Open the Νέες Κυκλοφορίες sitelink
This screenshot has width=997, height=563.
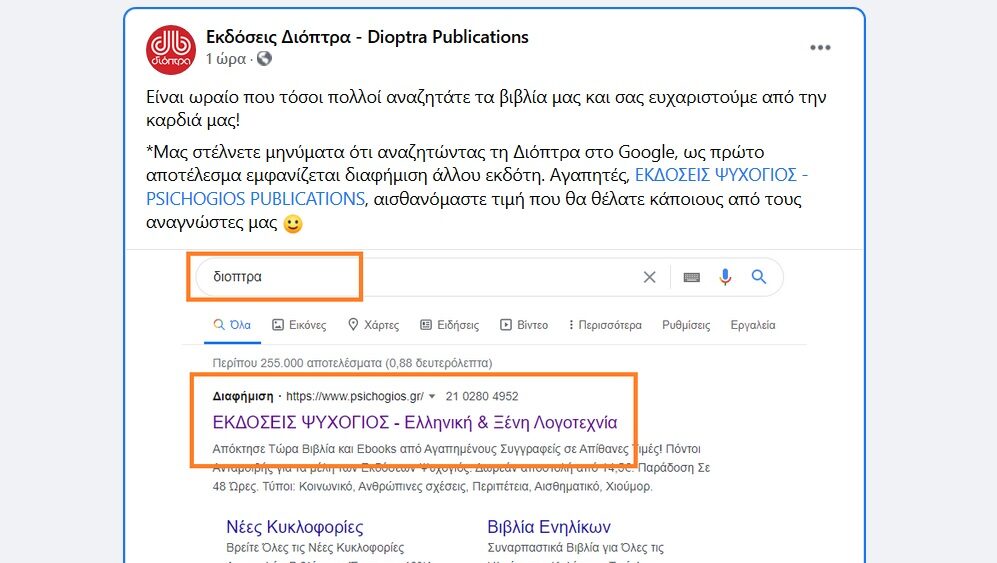[295, 527]
